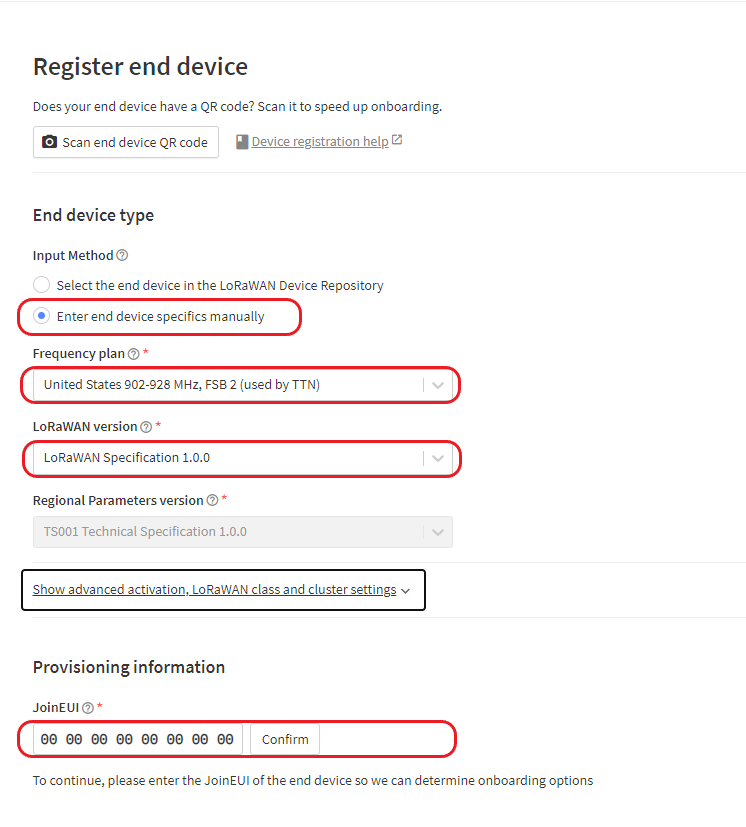Open the Regional Parameters version dropdown
Viewport: 746px width, 827px height.
[x=437, y=531]
